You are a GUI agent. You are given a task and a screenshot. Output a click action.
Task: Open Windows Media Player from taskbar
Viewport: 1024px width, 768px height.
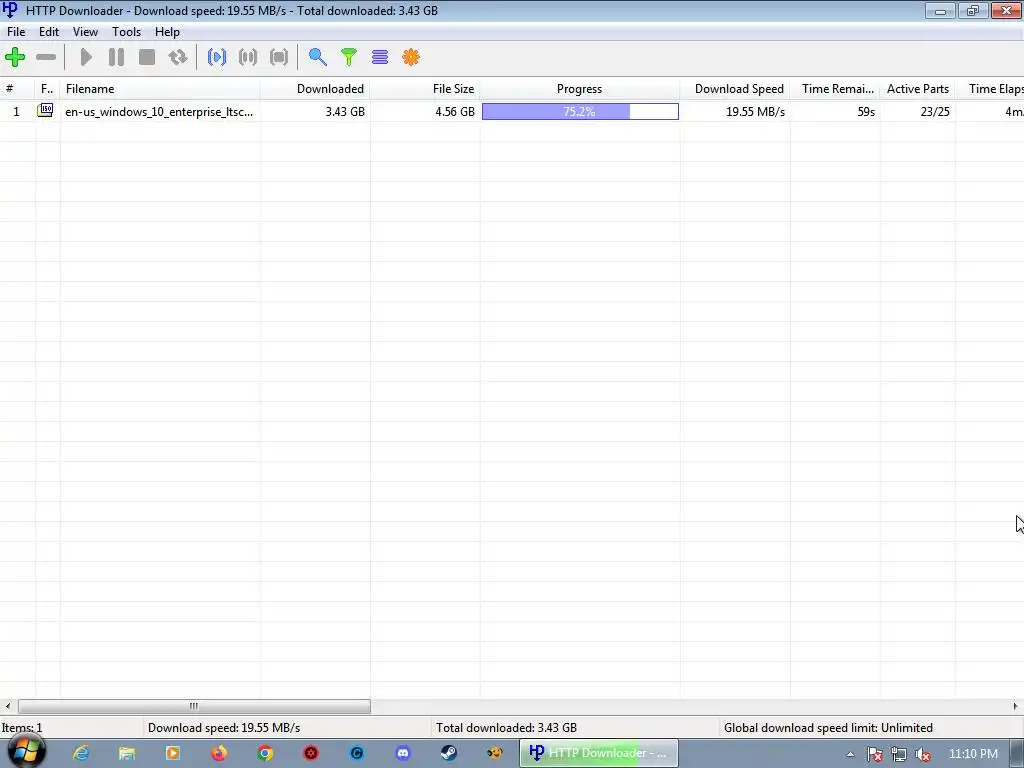(173, 753)
